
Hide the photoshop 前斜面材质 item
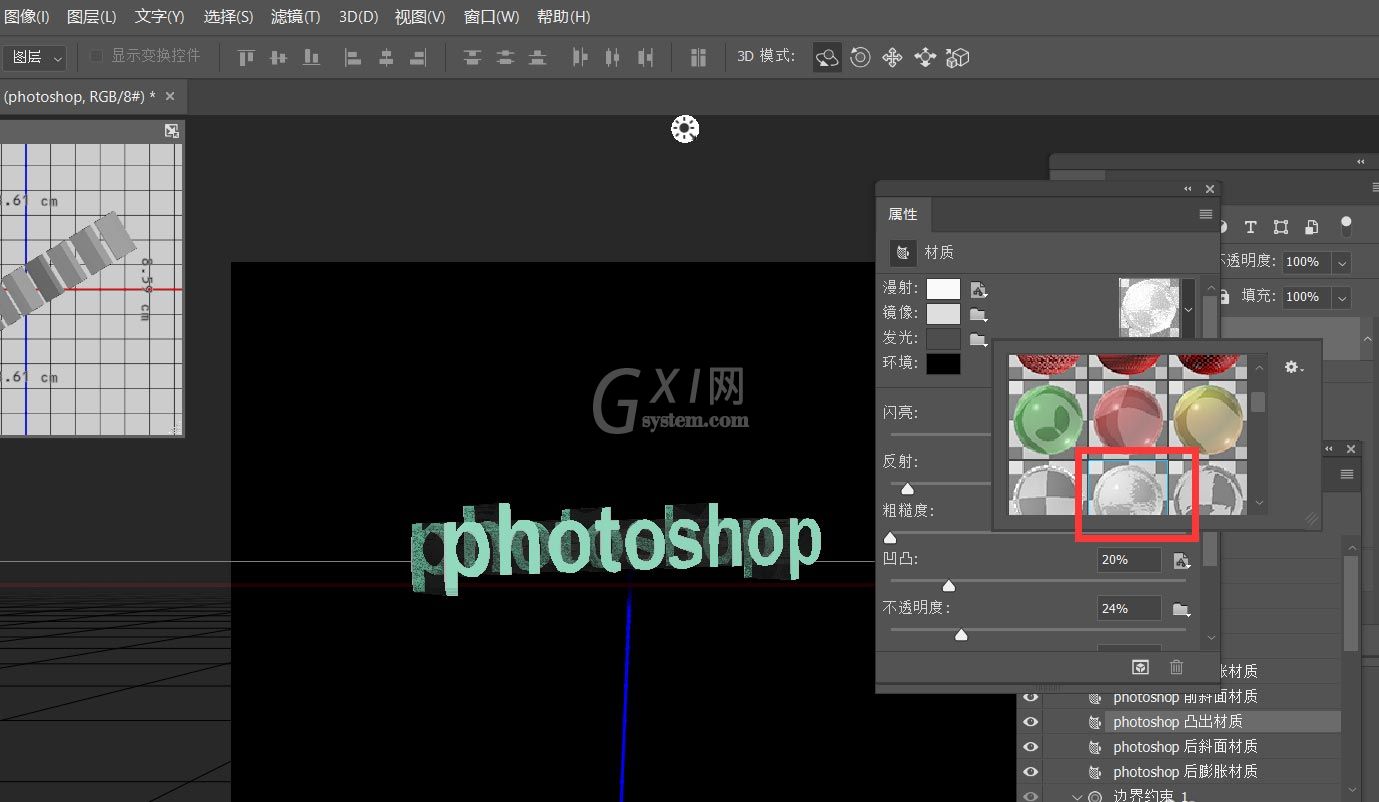(1030, 697)
